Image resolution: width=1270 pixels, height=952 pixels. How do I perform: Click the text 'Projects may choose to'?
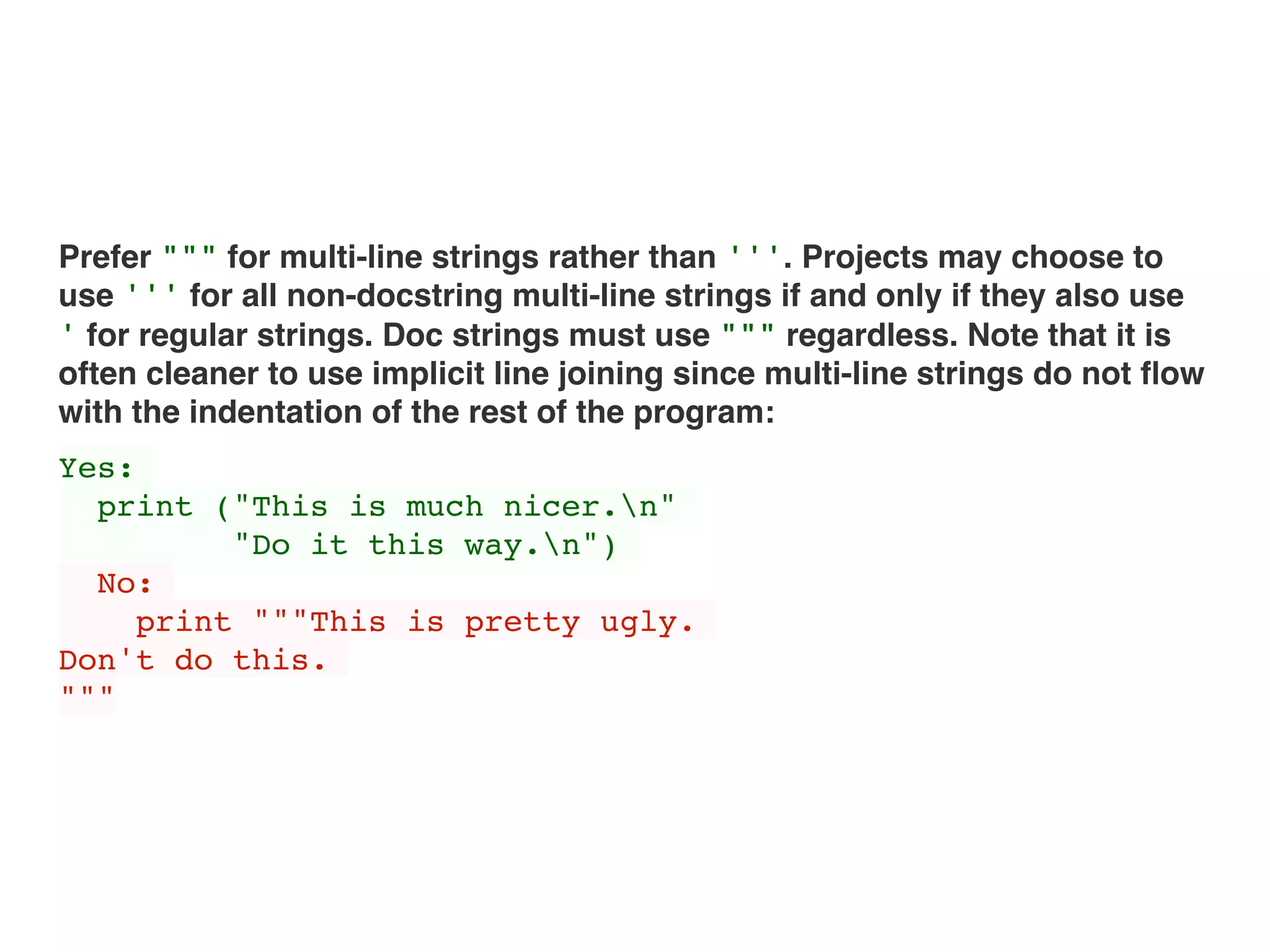click(x=982, y=257)
